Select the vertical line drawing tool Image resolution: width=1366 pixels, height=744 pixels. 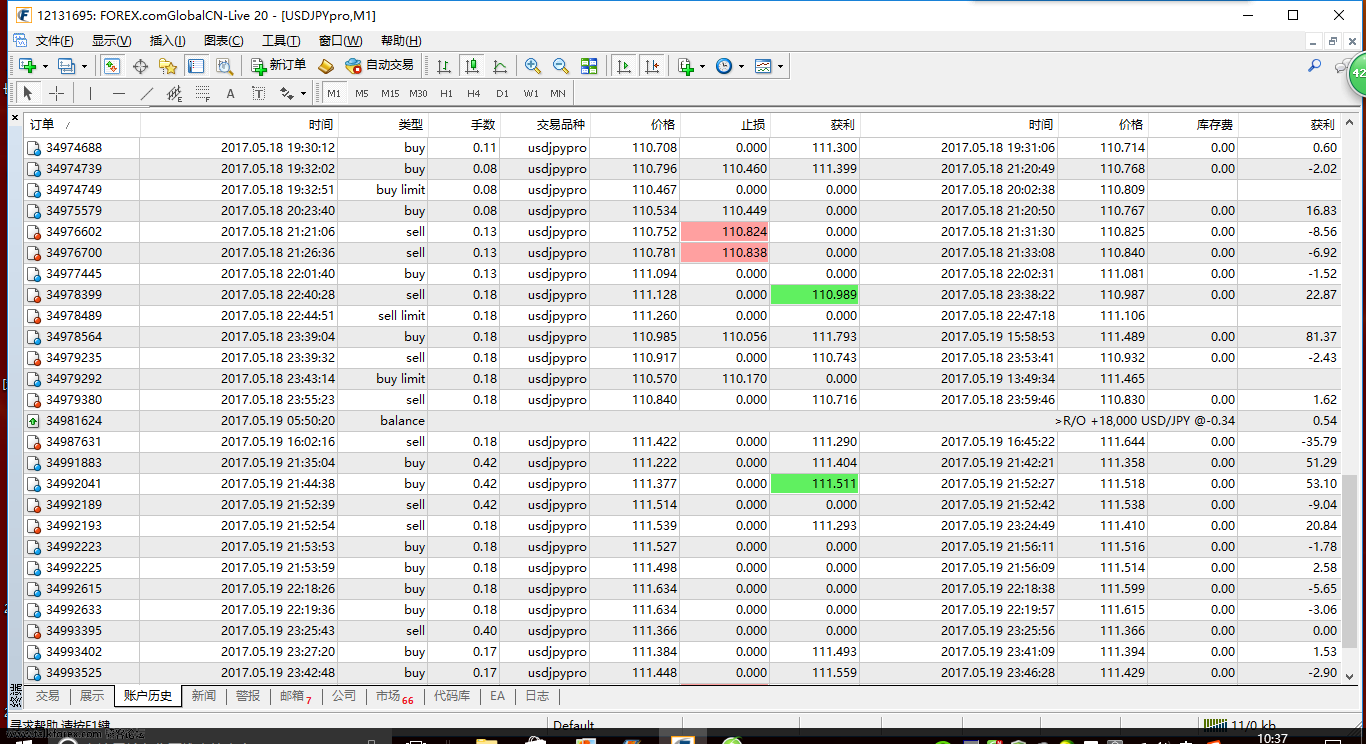click(90, 93)
